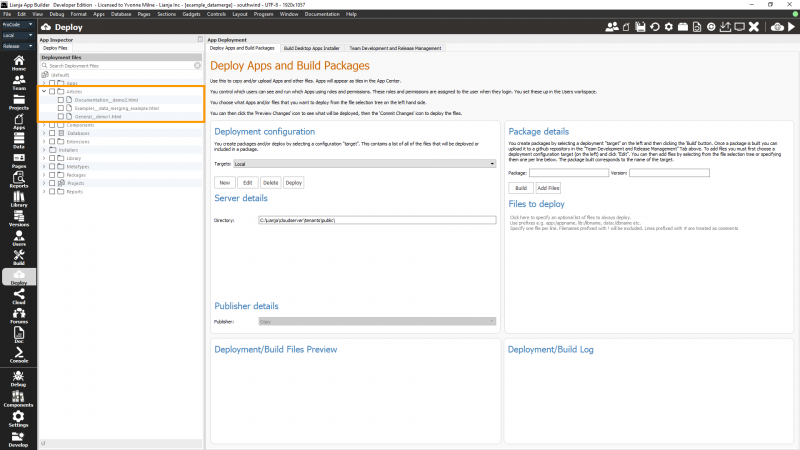Click the Edit configuration button
Viewport: 800px width, 450px height.
tap(247, 183)
